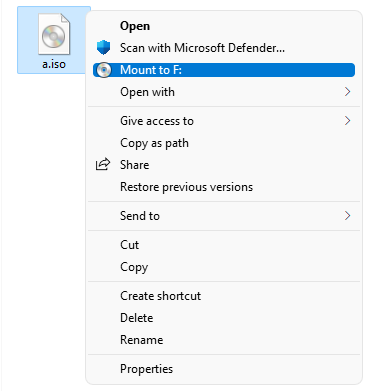
Task: Click the disc icon beside Mount to F:
Action: 104,70
